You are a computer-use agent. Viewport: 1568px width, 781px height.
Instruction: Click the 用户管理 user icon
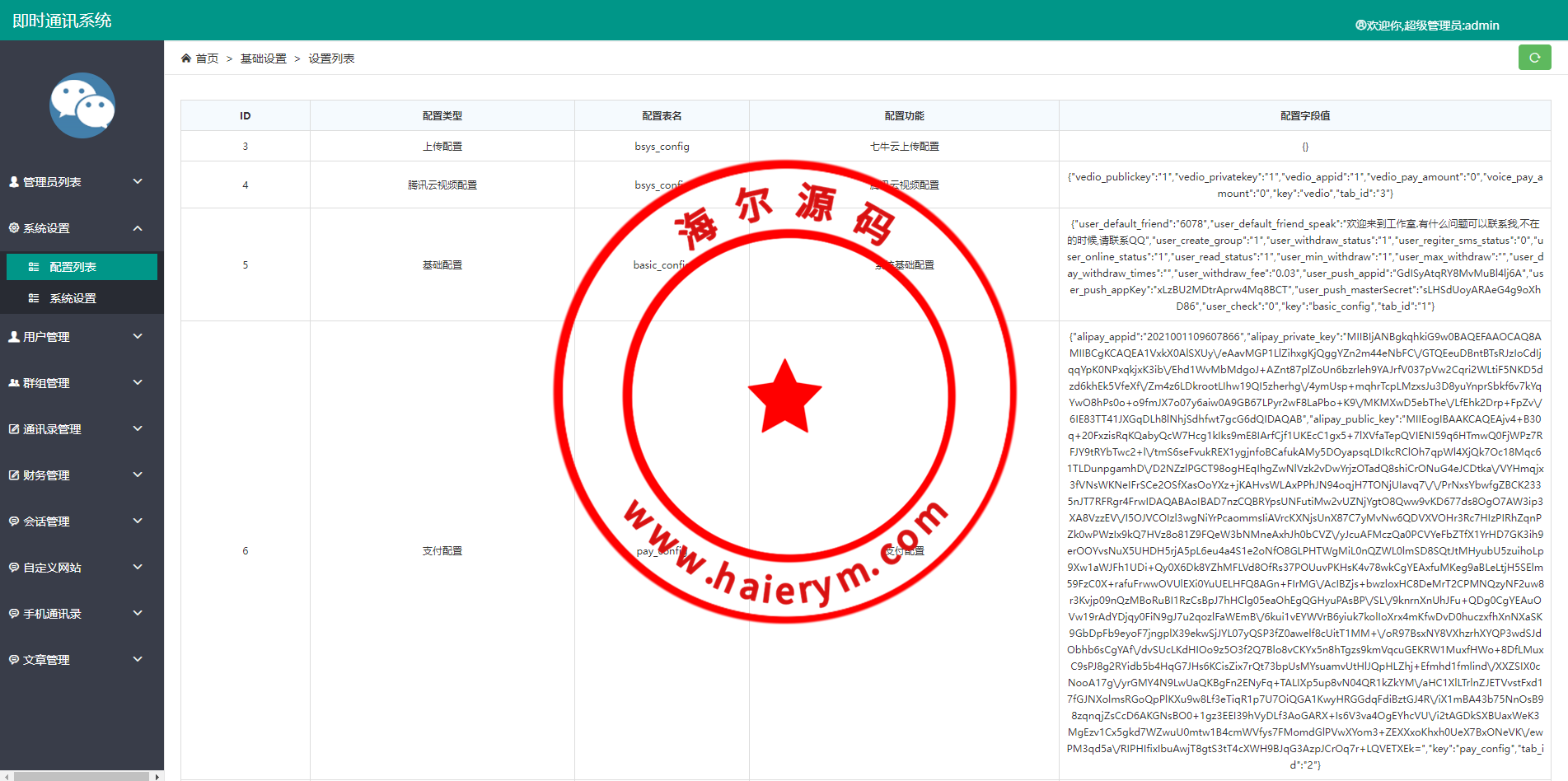coord(13,336)
